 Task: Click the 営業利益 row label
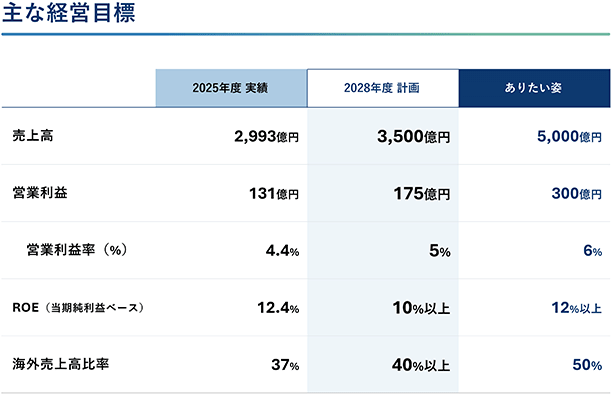coord(40,192)
